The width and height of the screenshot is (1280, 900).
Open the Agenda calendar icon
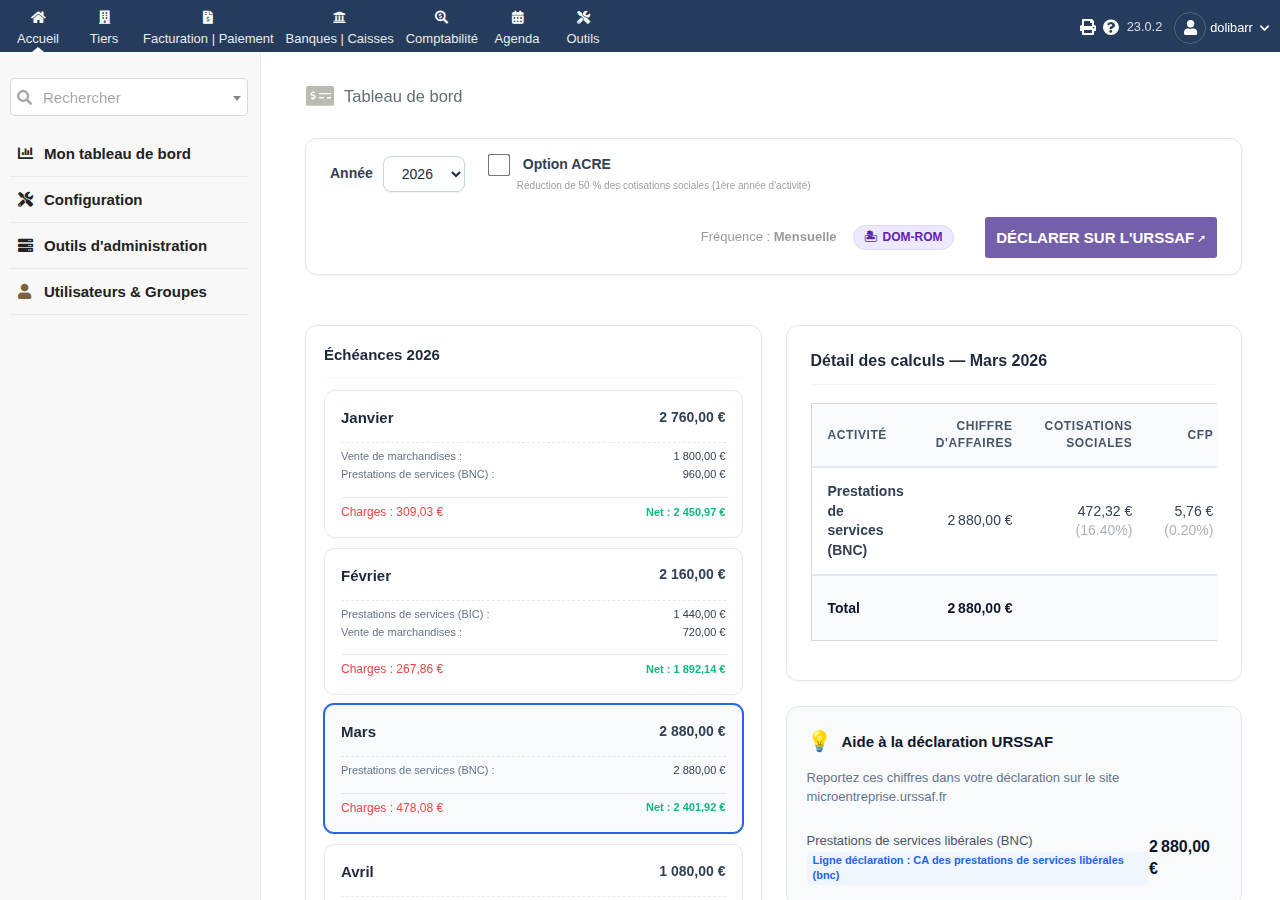pos(517,17)
